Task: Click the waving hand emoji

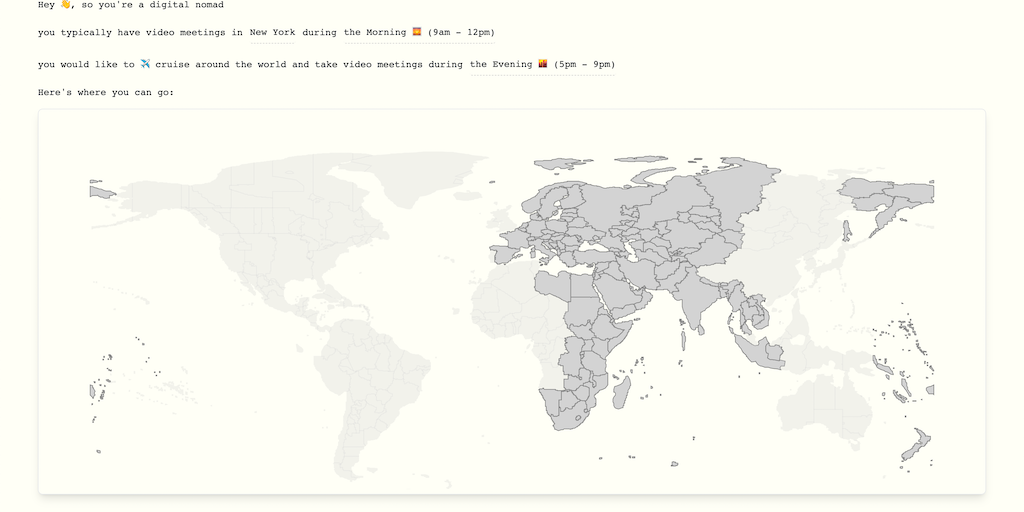Action: (65, 5)
